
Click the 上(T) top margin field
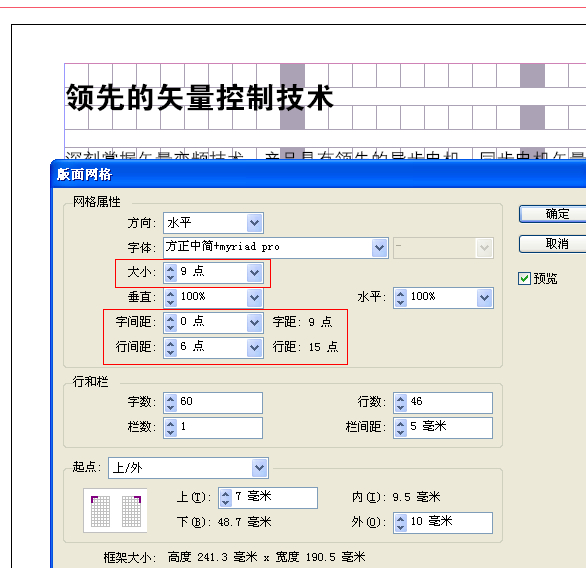click(268, 498)
